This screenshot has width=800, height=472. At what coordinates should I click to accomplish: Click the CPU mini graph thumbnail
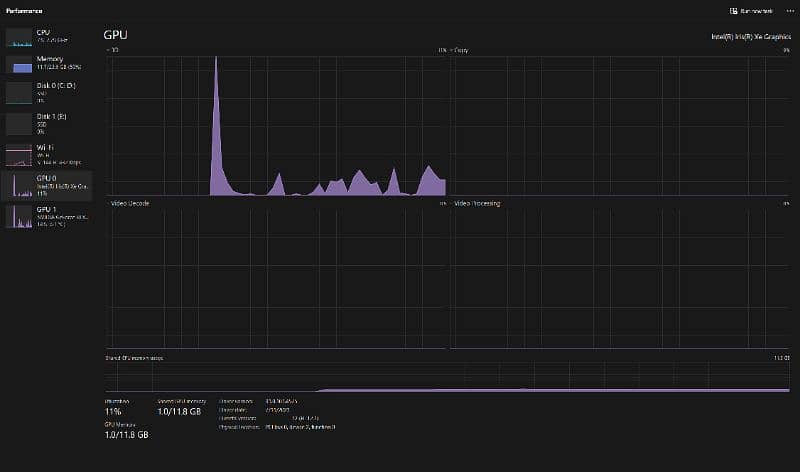click(x=20, y=38)
